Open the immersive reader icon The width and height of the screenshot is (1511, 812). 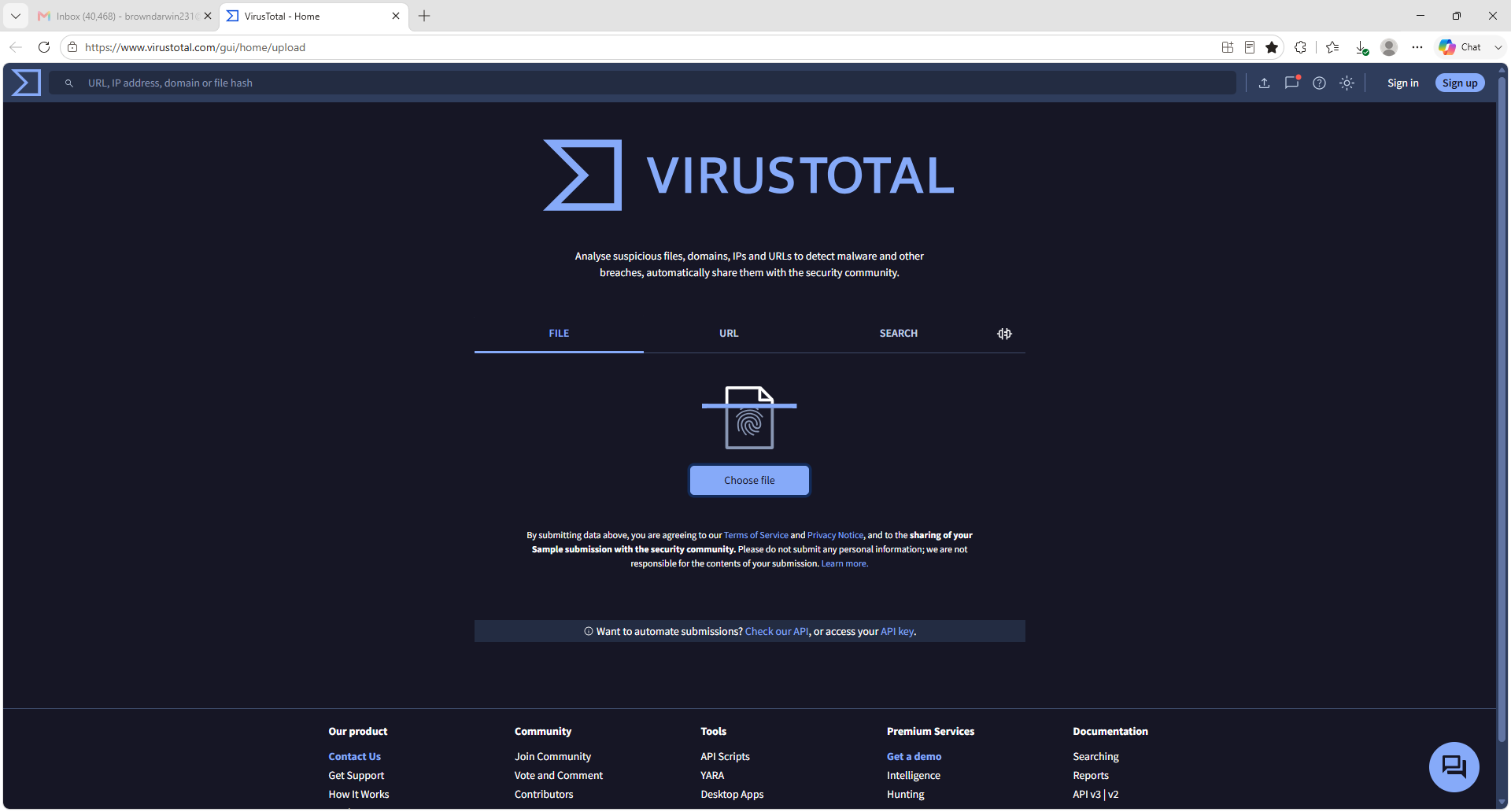point(1250,47)
